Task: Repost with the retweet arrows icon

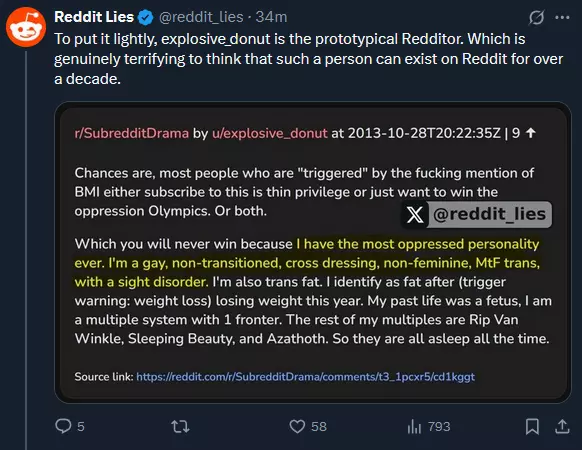Action: coord(180,426)
